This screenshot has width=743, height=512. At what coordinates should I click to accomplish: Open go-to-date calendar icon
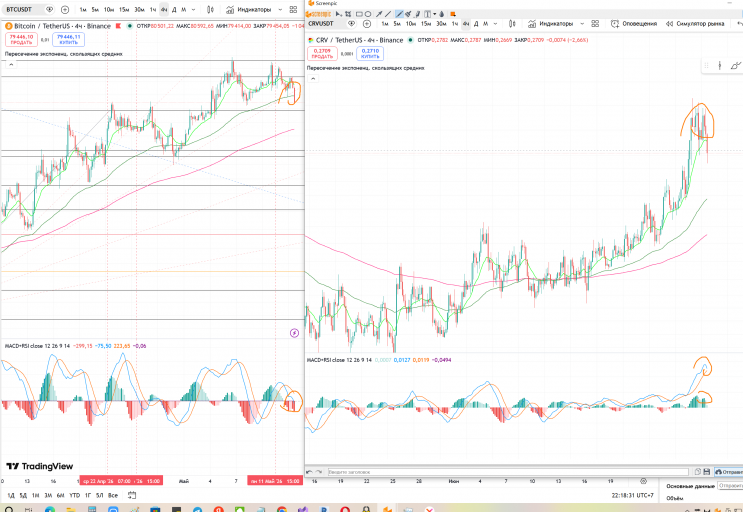tap(132, 495)
